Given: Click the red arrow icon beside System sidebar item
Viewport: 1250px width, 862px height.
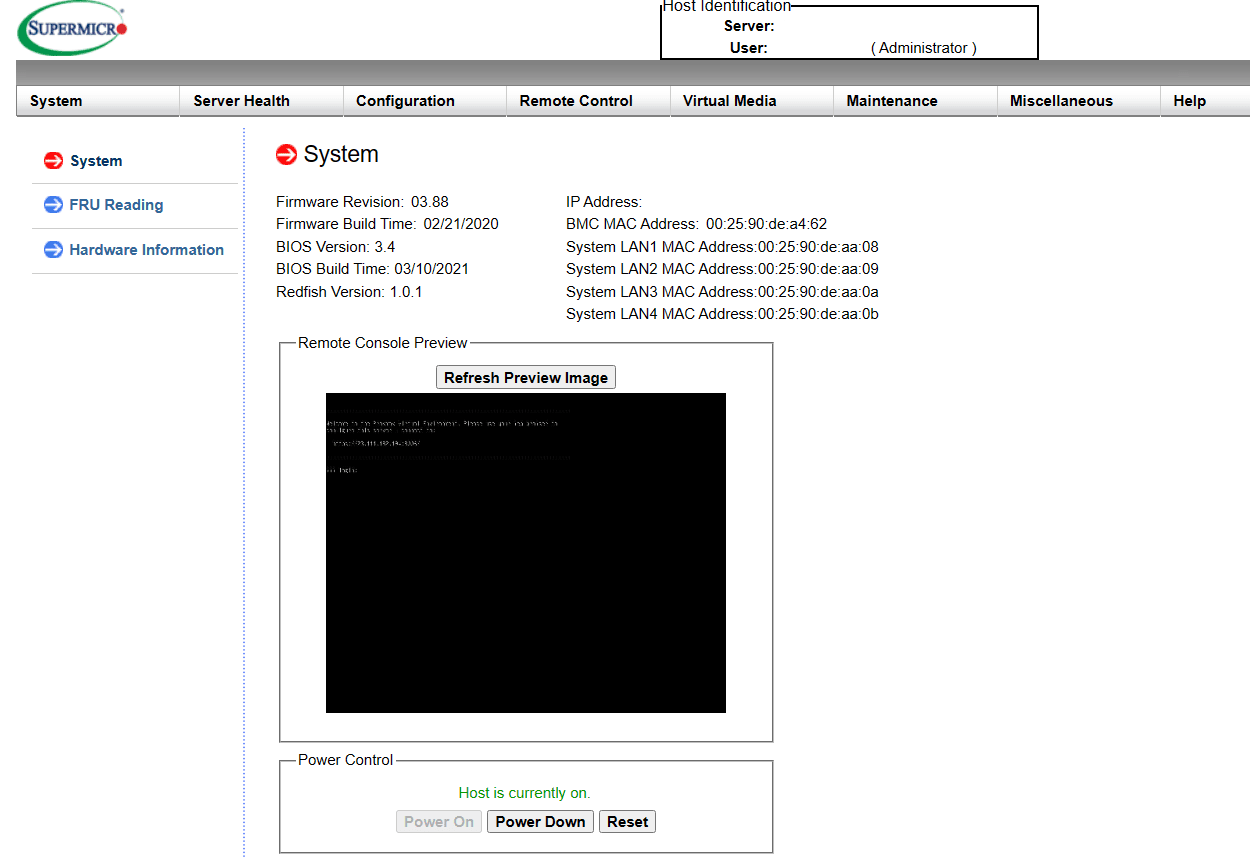Looking at the screenshot, I should pyautogui.click(x=54, y=161).
